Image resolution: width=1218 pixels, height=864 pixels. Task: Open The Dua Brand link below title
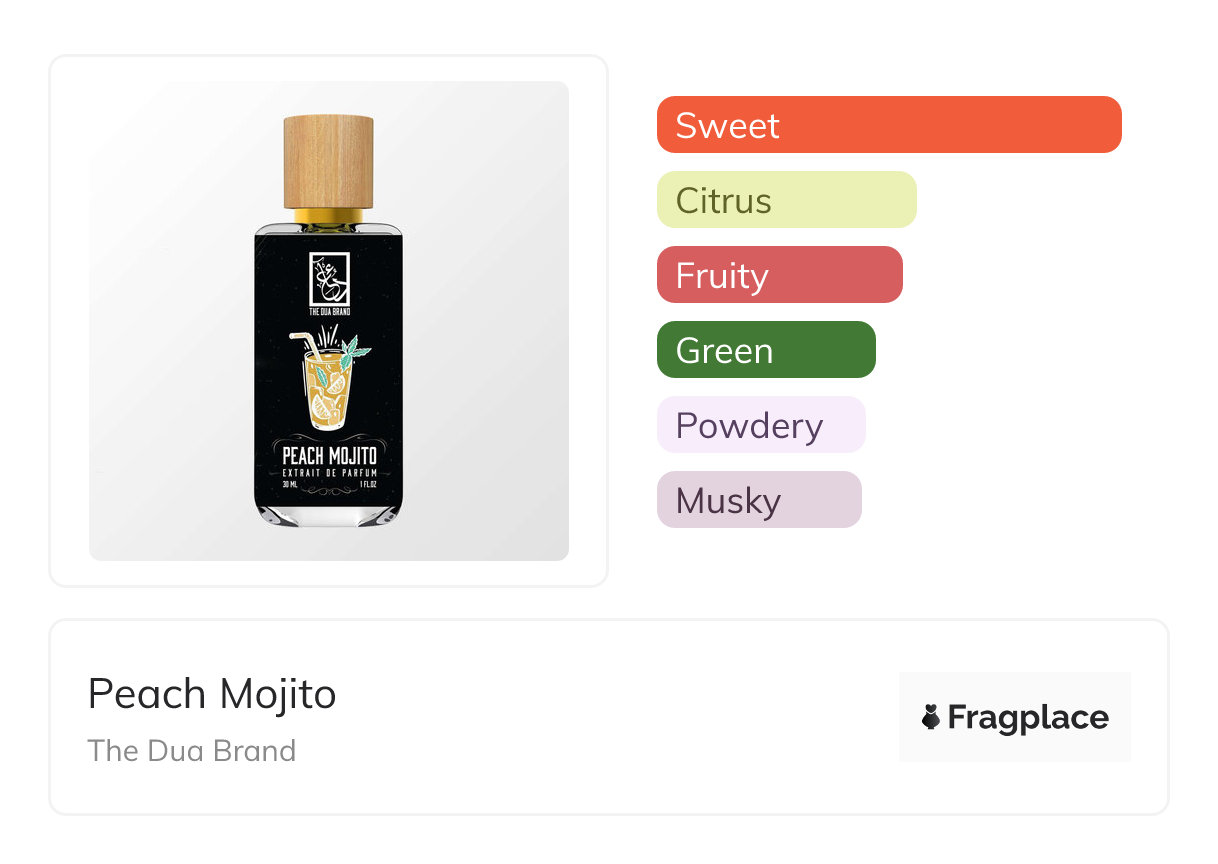tap(191, 750)
